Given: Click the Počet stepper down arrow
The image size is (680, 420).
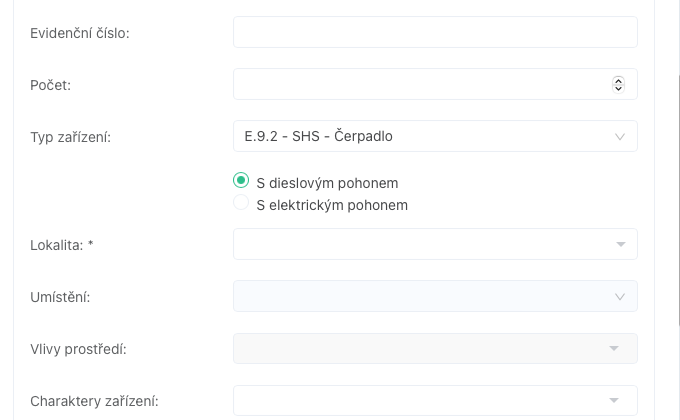Looking at the screenshot, I should coord(618,88).
